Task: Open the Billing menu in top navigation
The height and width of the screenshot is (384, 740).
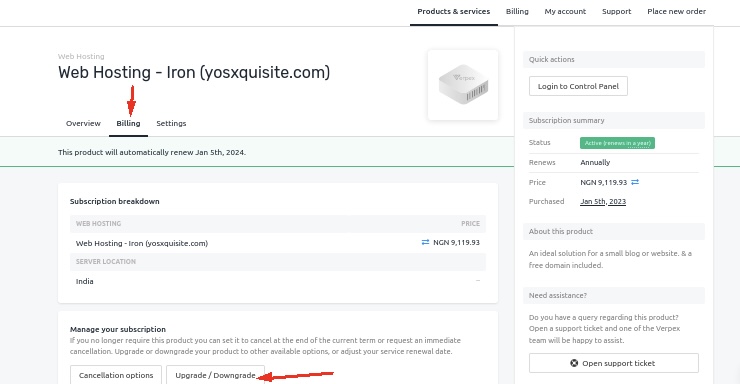Action: coord(517,11)
